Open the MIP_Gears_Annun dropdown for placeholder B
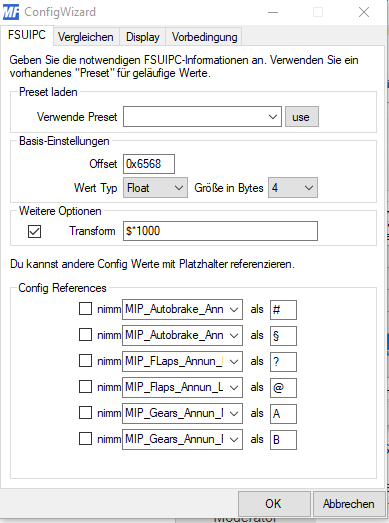The width and height of the screenshot is (389, 523). pos(182,439)
